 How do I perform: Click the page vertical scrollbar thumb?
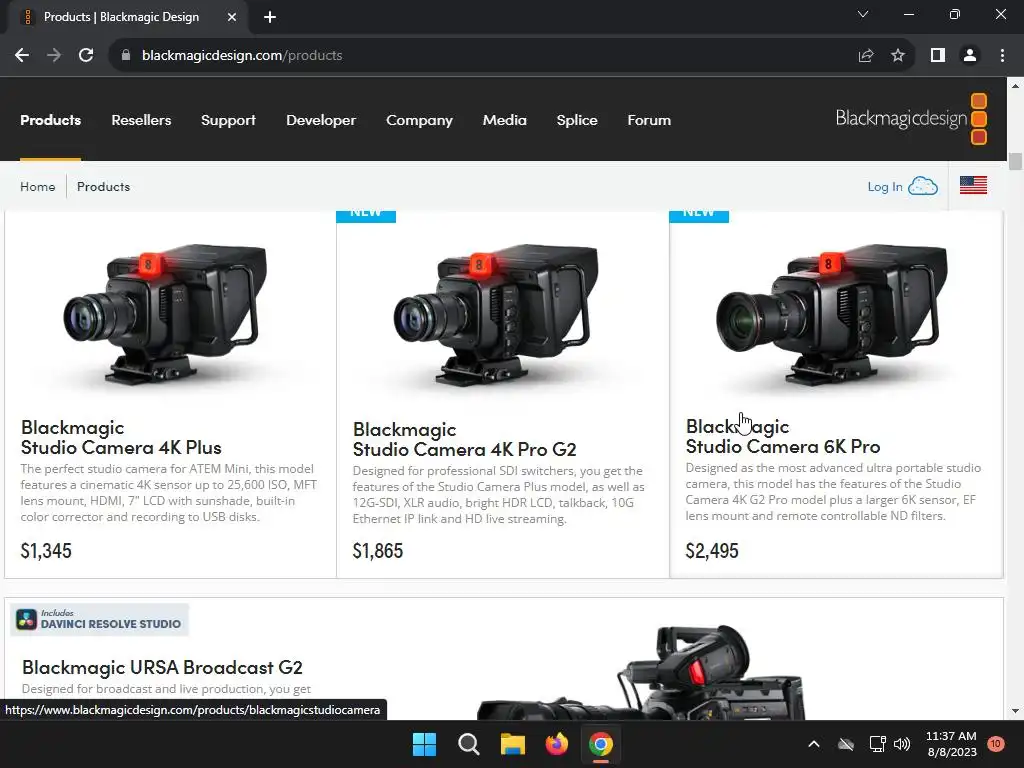click(1015, 161)
